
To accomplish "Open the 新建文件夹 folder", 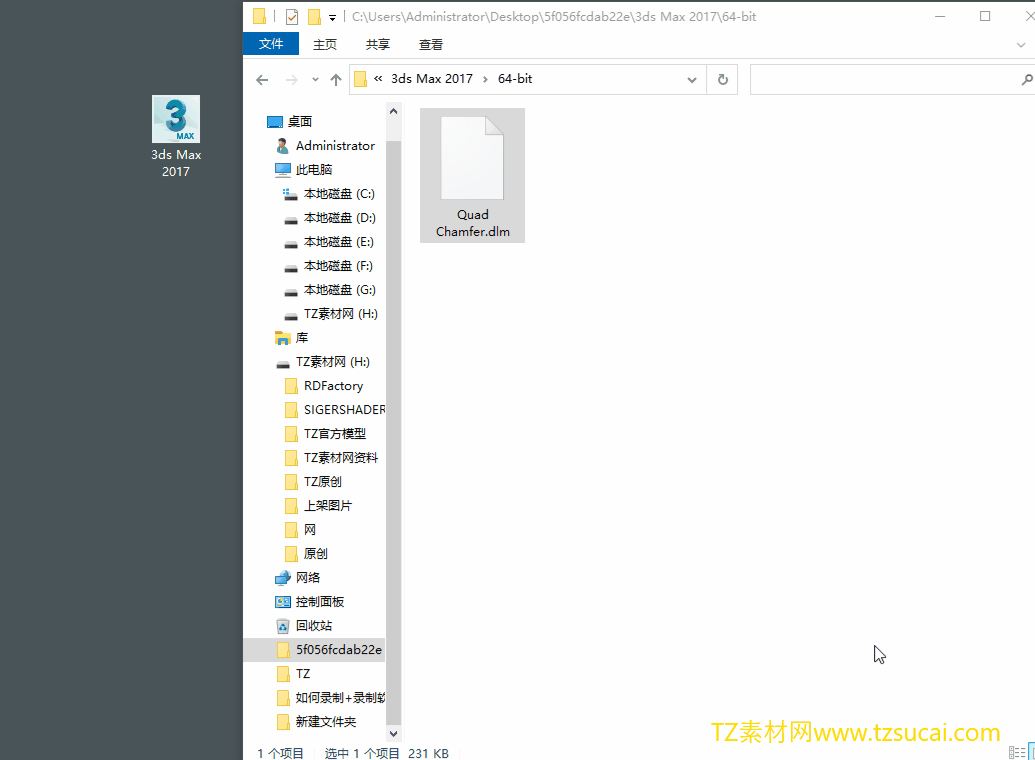I will coord(325,722).
